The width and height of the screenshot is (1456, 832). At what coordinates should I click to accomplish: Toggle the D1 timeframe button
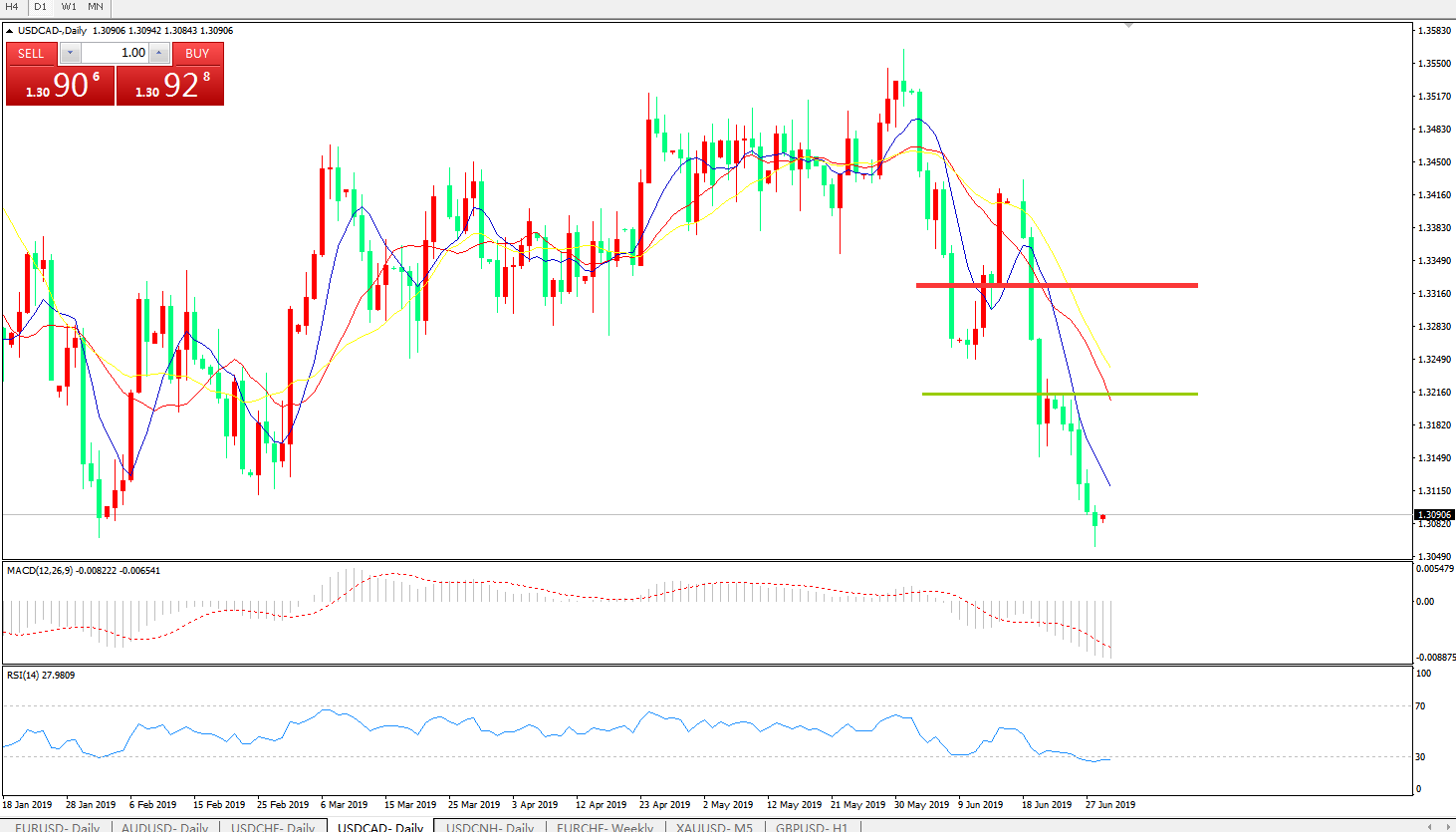41,7
